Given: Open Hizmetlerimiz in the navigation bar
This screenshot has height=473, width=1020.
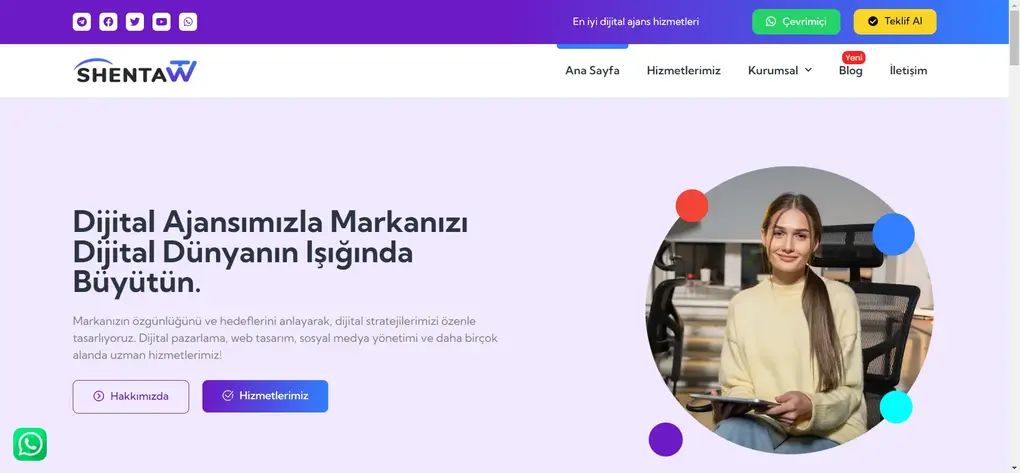Looking at the screenshot, I should [684, 70].
